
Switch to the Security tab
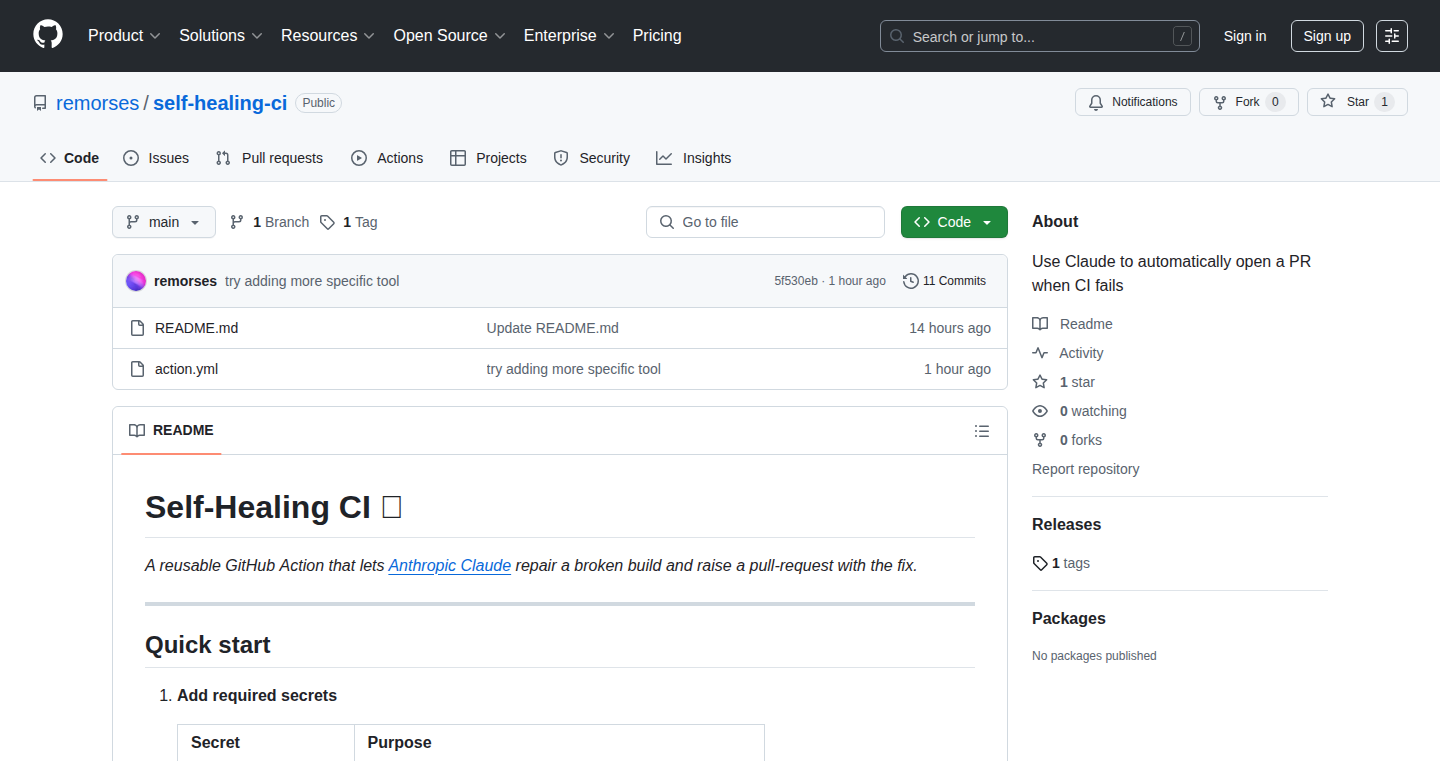(592, 158)
